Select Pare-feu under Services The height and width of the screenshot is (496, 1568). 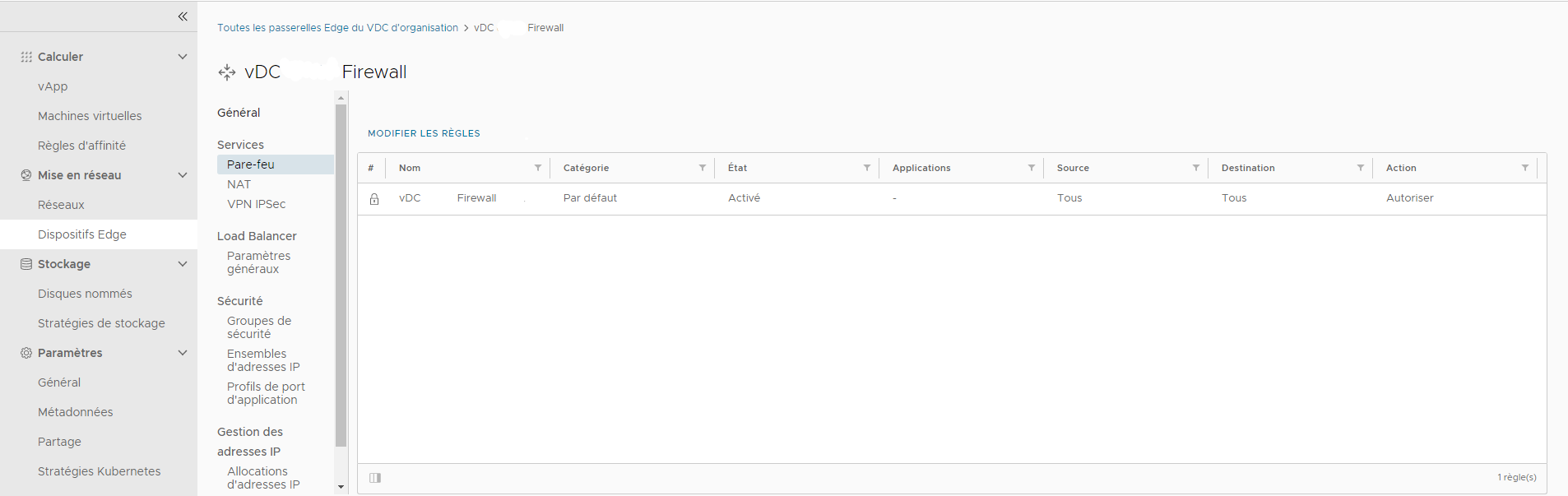click(276, 165)
